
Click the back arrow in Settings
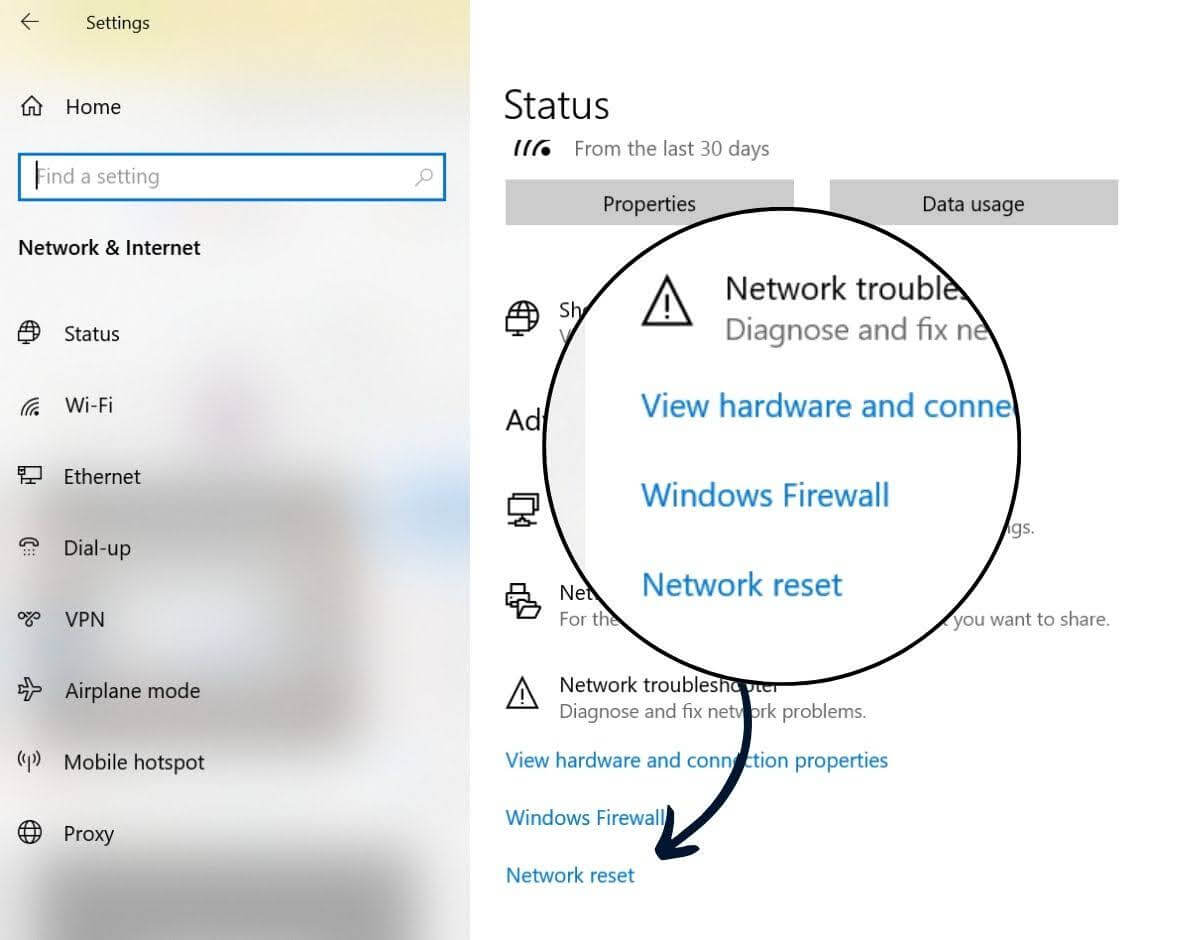(30, 21)
